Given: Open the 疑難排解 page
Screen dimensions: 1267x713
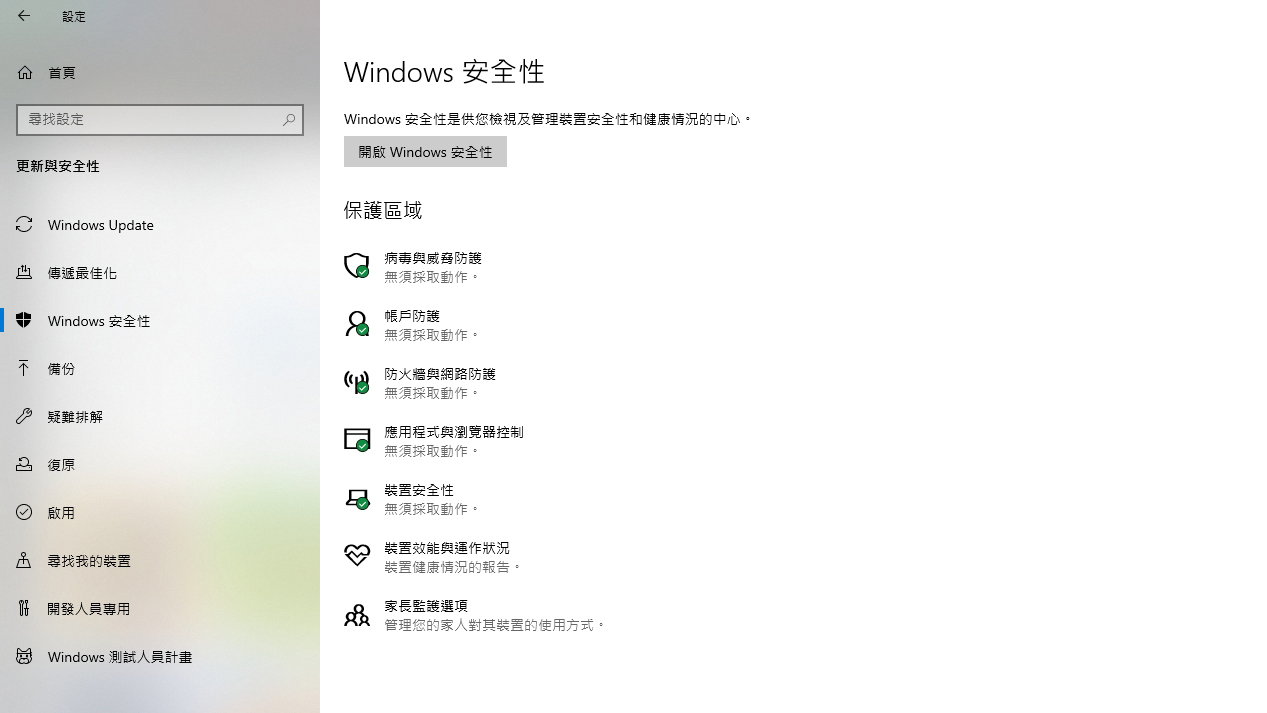Looking at the screenshot, I should [x=160, y=416].
